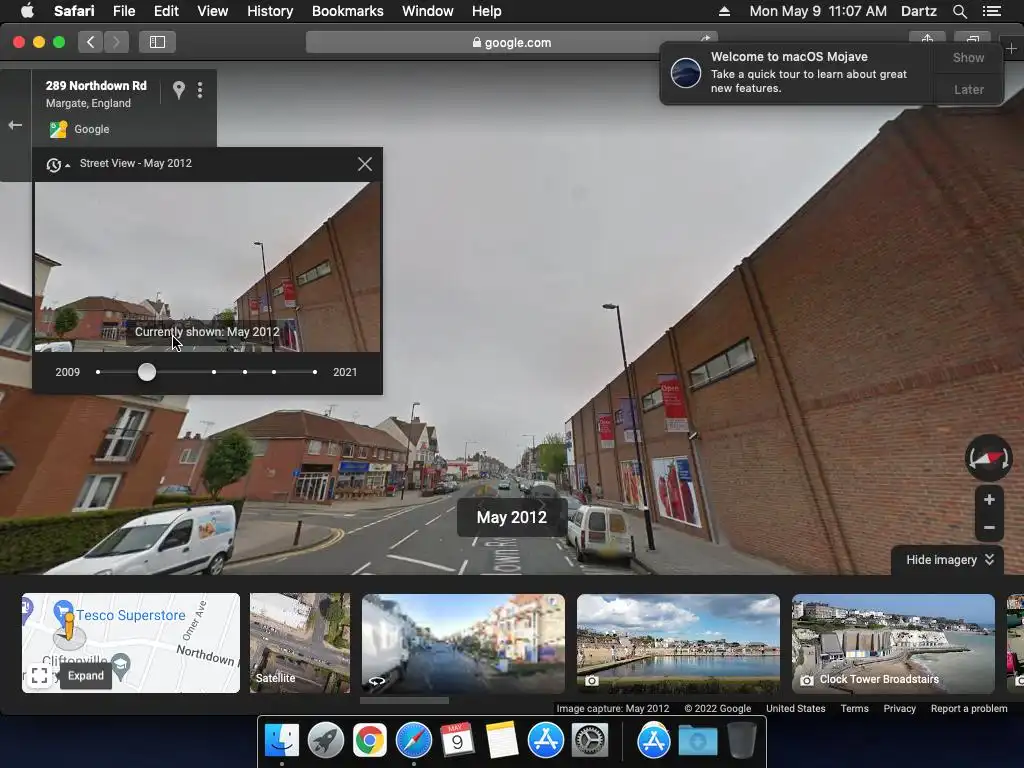This screenshot has height=768, width=1024.
Task: Open Calendar from the Dock
Action: (x=457, y=741)
